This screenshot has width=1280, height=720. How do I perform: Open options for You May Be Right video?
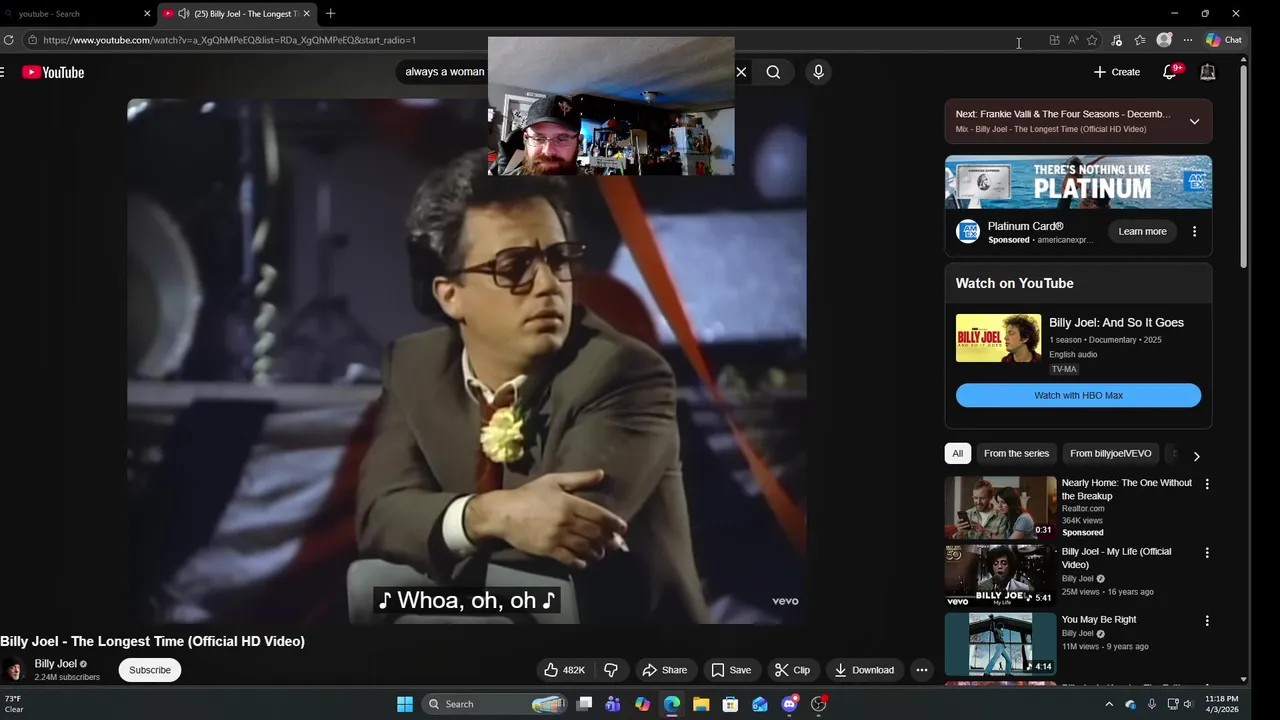[1207, 621]
